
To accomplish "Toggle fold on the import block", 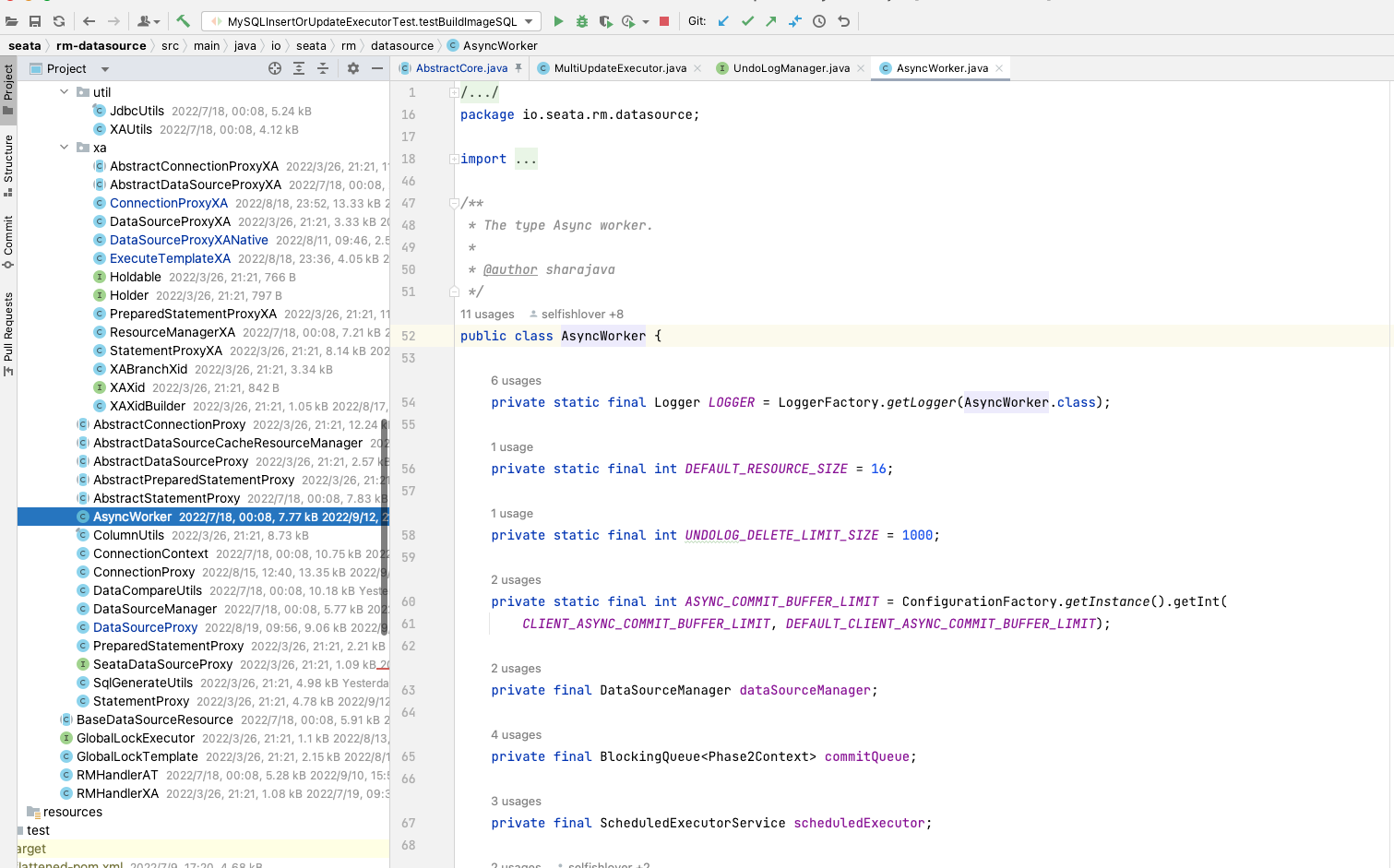I will point(454,159).
